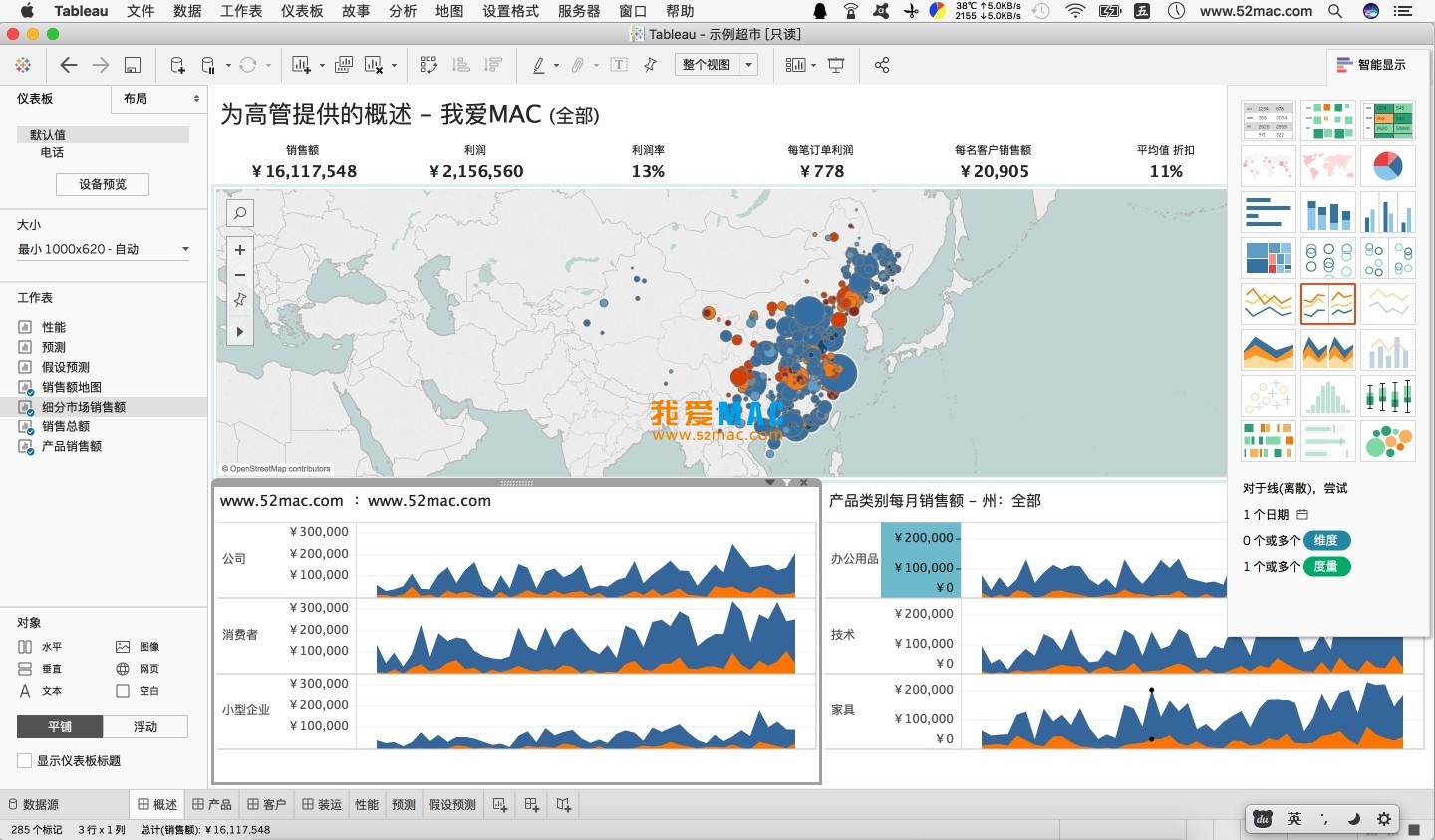Add a 图像 object
The image size is (1435, 840).
tap(139, 647)
